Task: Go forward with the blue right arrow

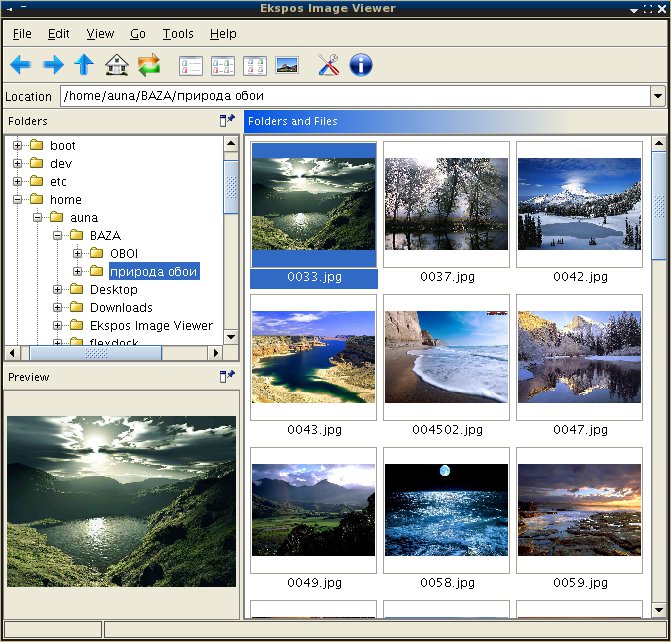Action: (53, 65)
